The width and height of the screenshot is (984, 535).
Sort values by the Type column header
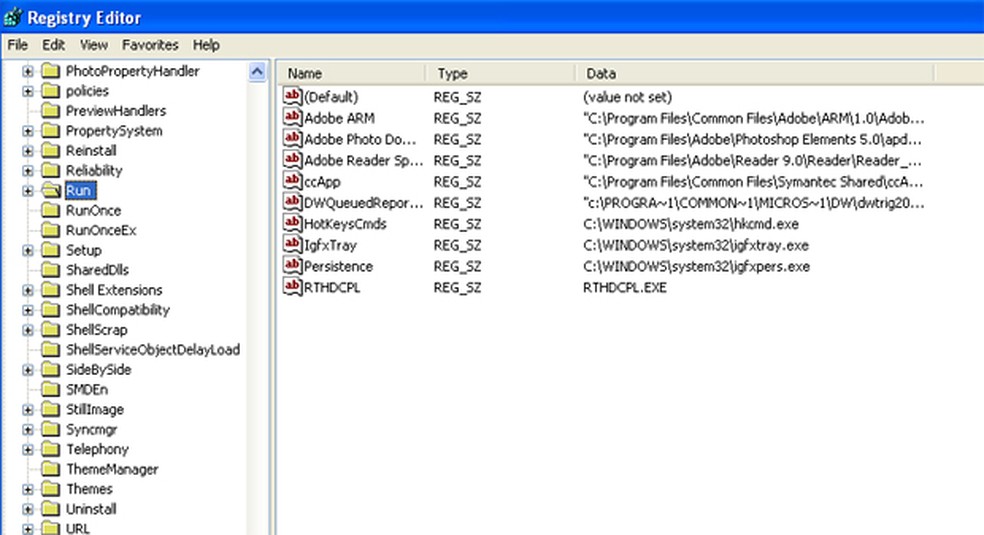(501, 73)
